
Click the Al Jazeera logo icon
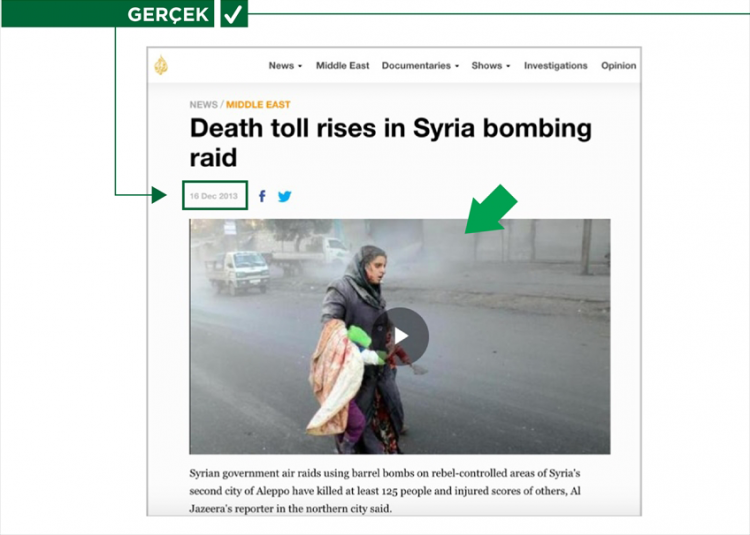pyautogui.click(x=161, y=65)
